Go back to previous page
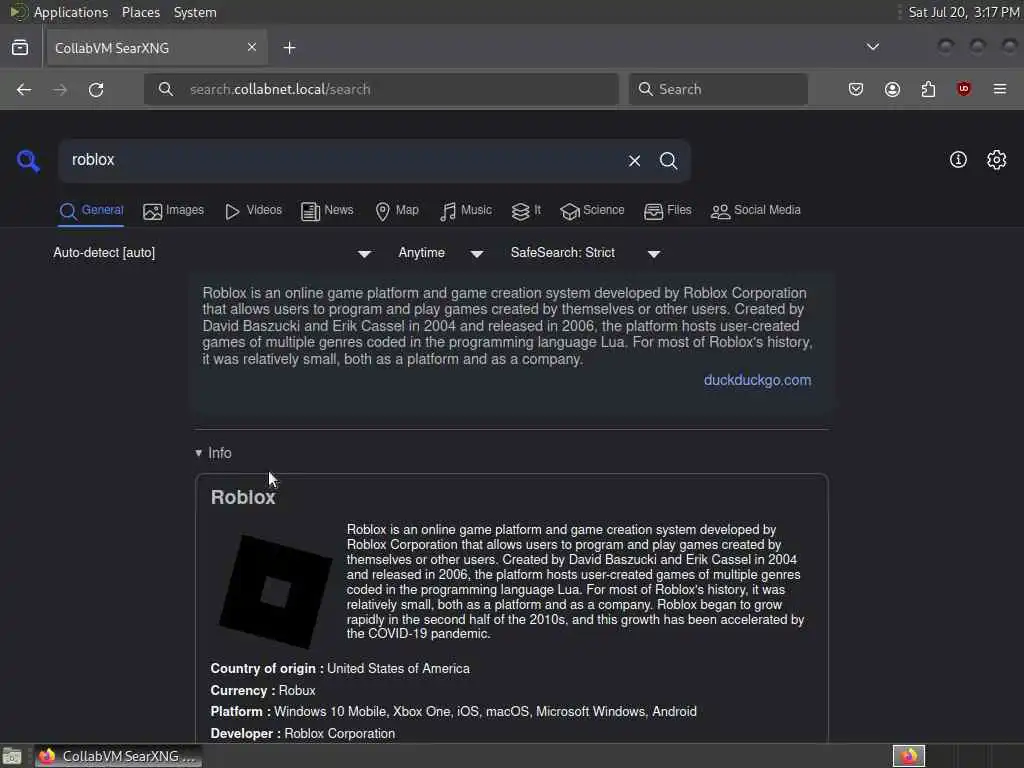Viewport: 1024px width, 768px height. pyautogui.click(x=24, y=89)
